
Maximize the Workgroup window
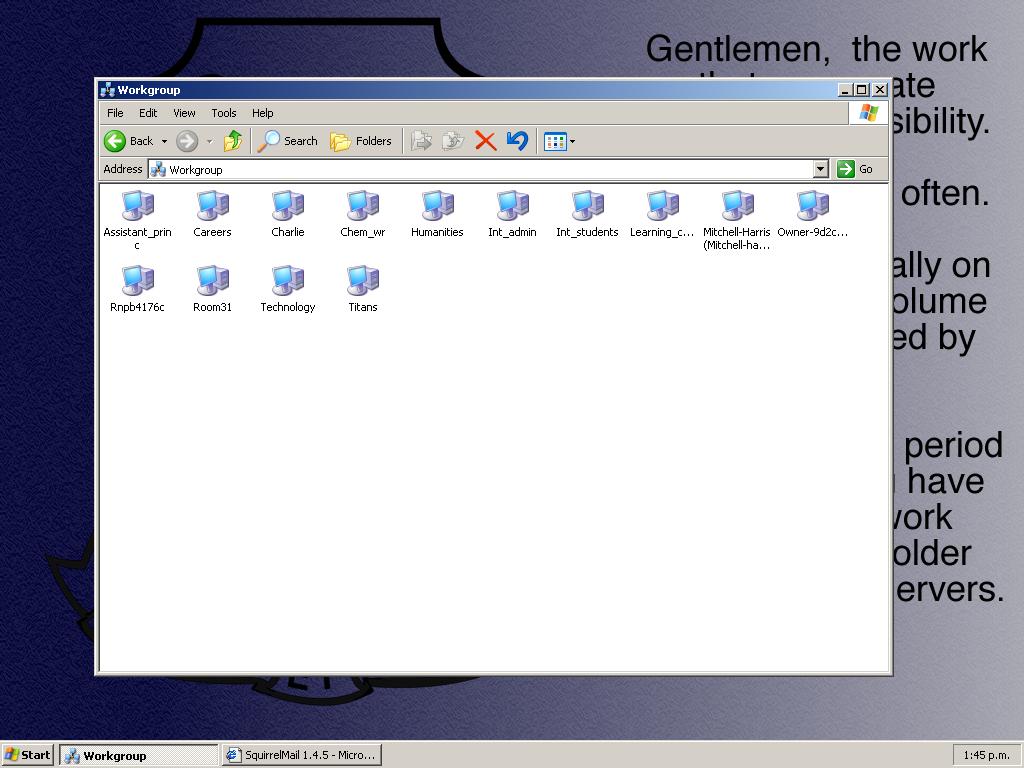tap(861, 90)
